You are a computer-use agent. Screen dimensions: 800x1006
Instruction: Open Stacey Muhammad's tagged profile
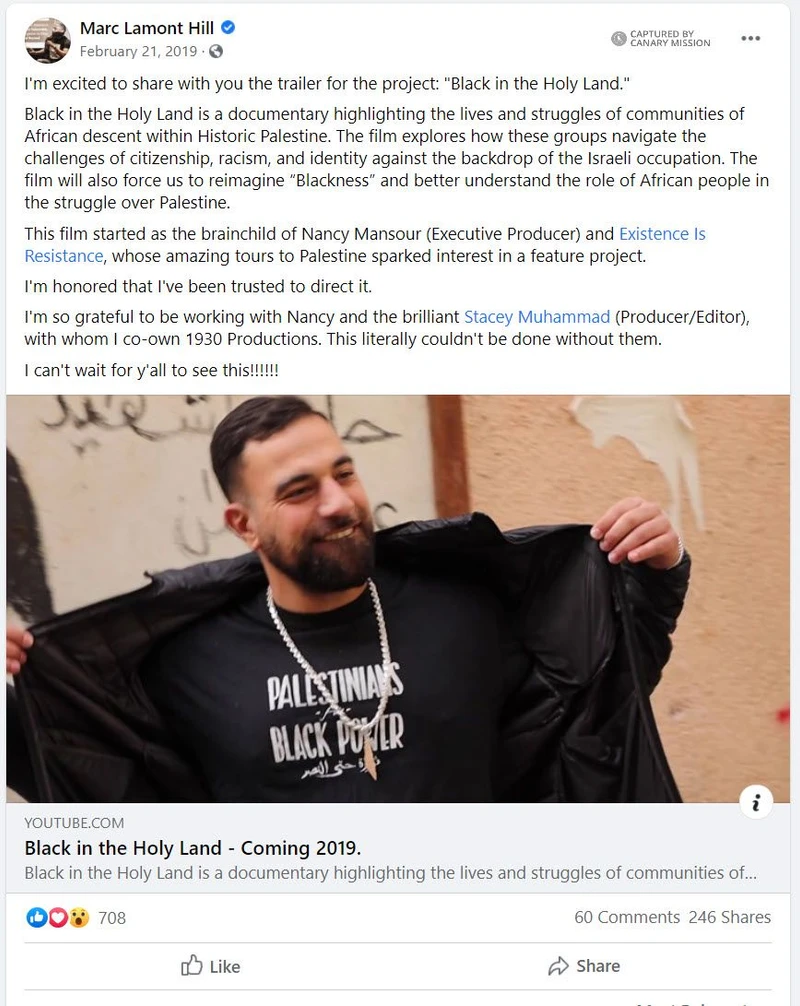pyautogui.click(x=537, y=317)
